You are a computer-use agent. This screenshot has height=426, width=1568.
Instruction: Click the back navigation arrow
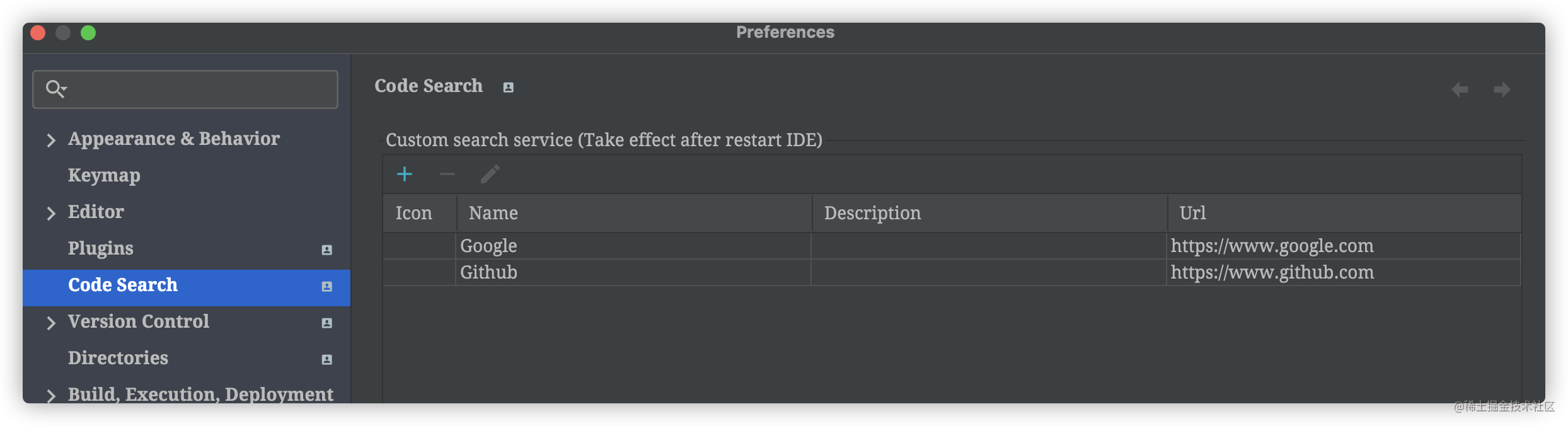point(1460,88)
